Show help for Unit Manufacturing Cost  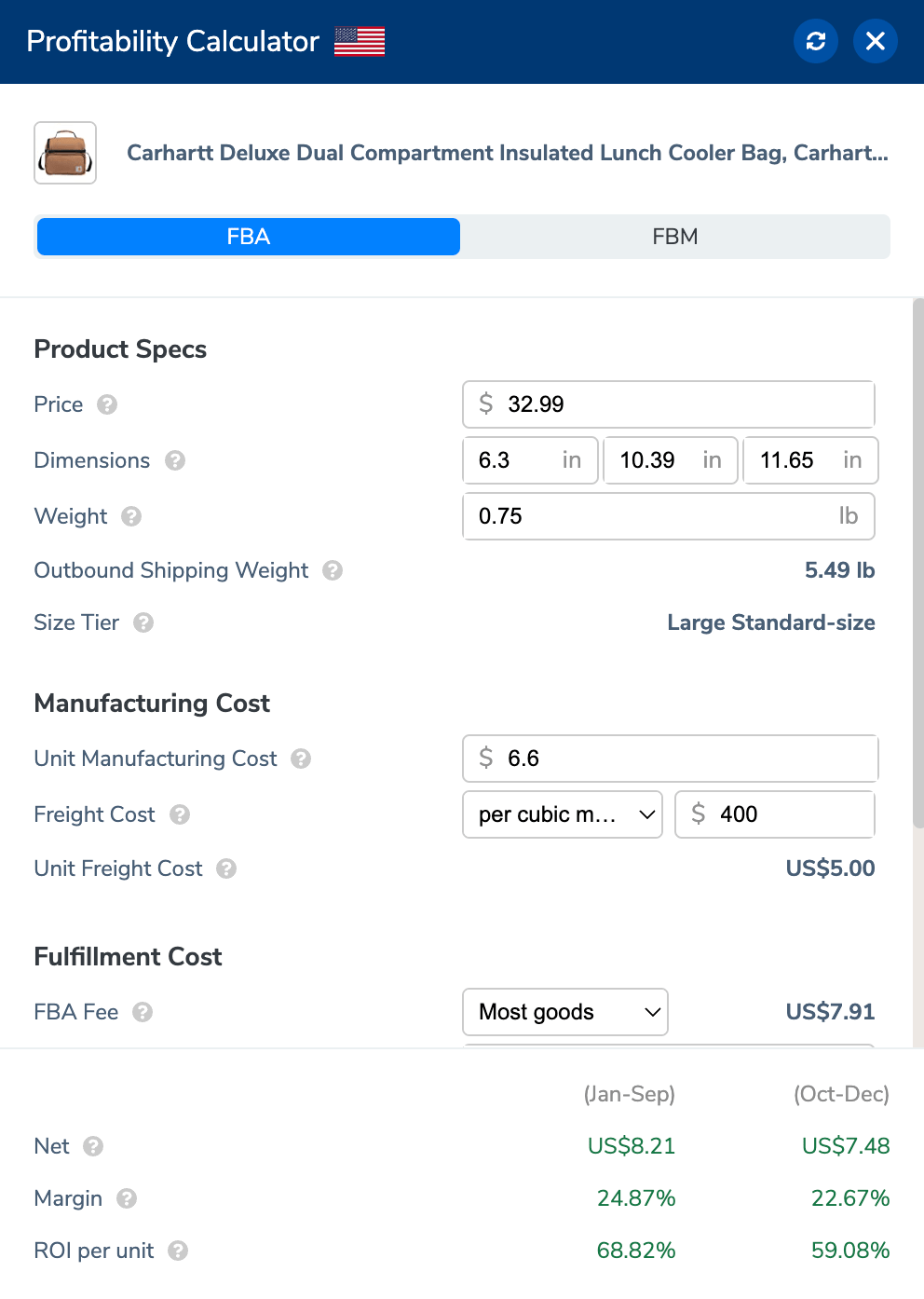301,759
